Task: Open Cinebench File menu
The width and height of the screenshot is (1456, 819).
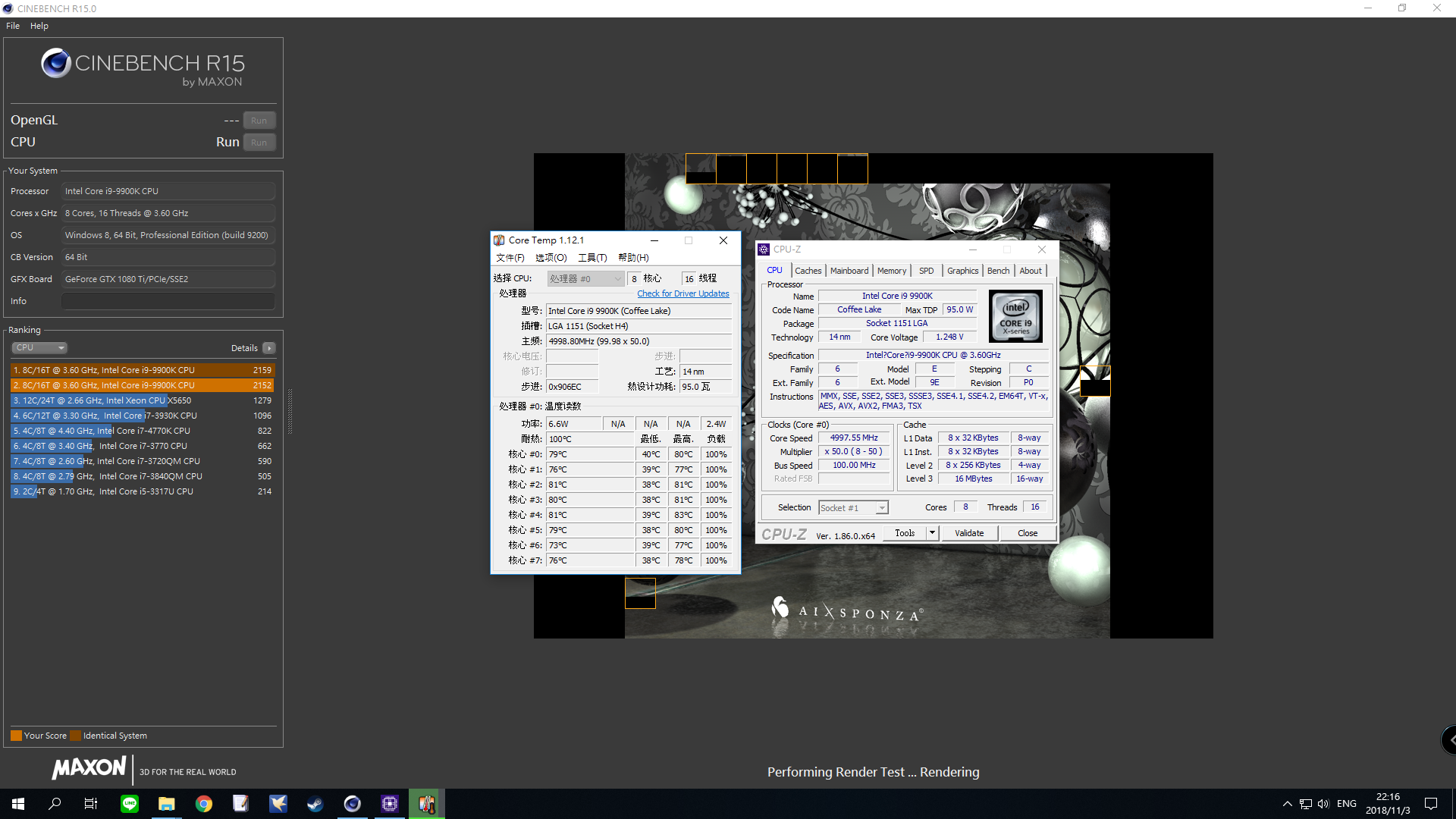Action: coord(13,26)
